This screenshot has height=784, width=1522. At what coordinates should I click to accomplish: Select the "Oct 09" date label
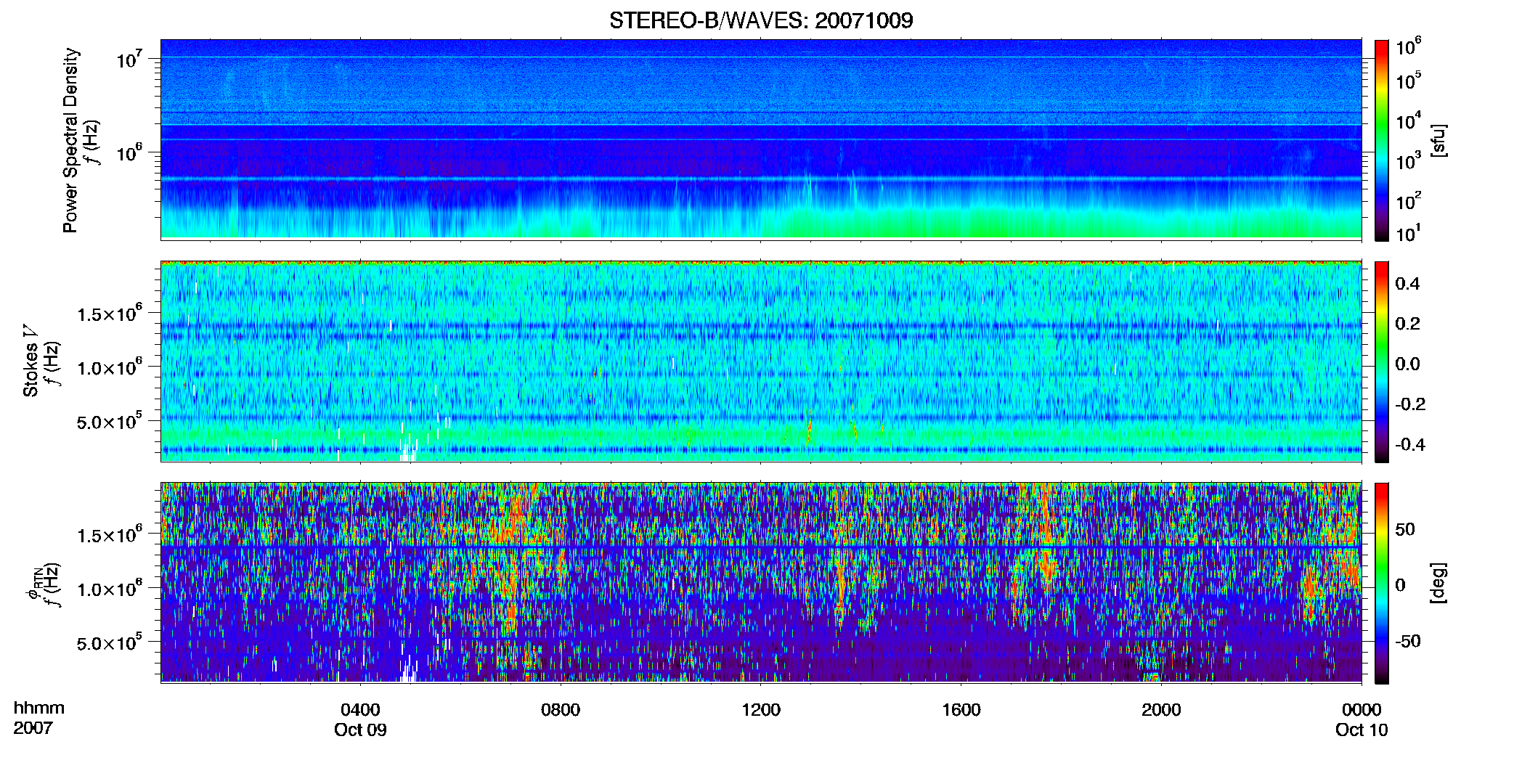(360, 730)
